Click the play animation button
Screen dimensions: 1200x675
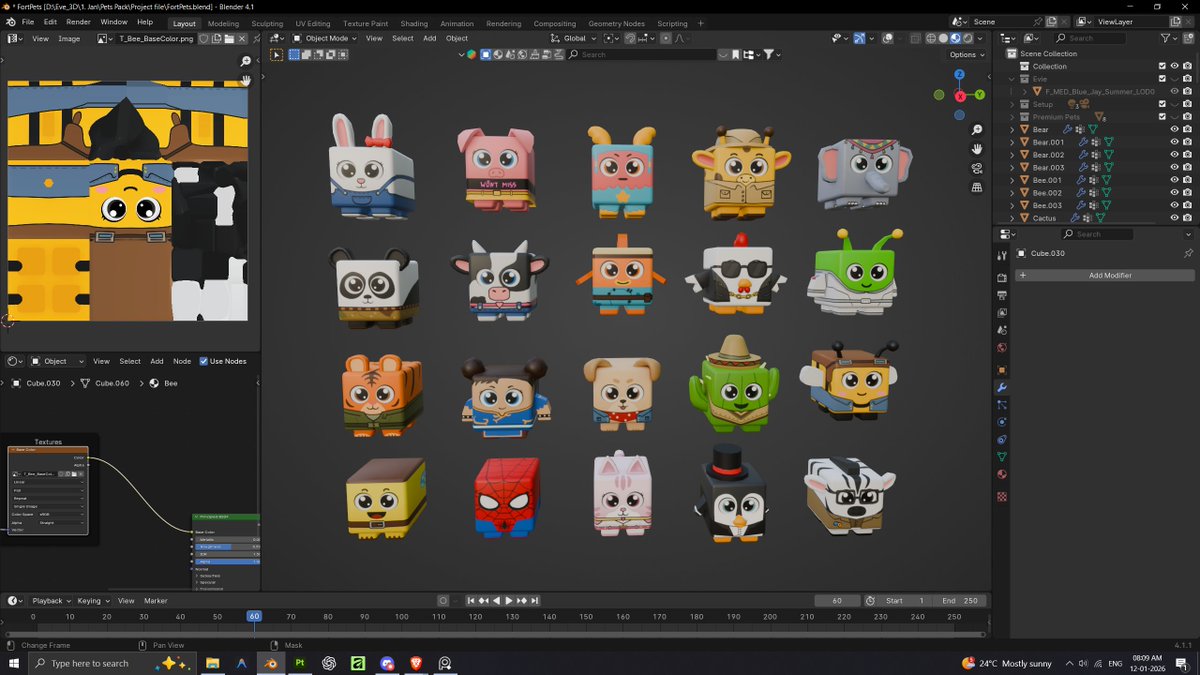[509, 601]
